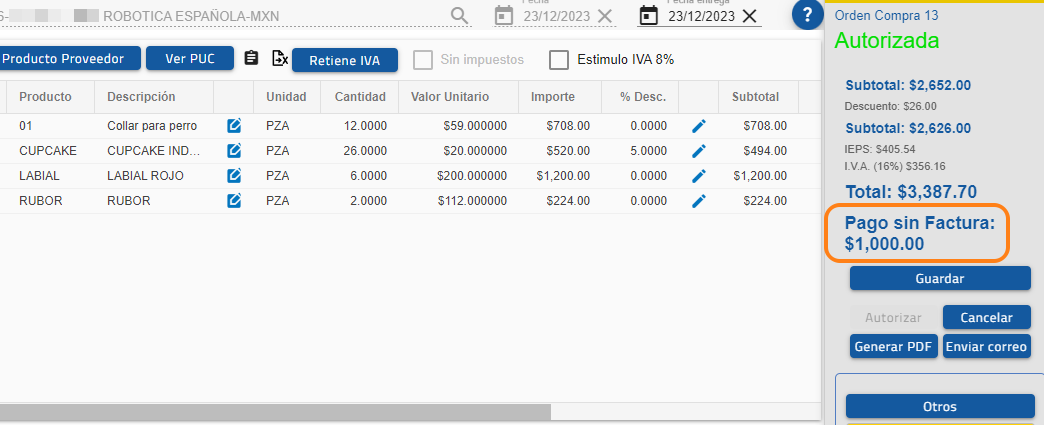Viewport: 1044px width, 425px height.
Task: Click the Cantidad column header
Action: point(360,97)
